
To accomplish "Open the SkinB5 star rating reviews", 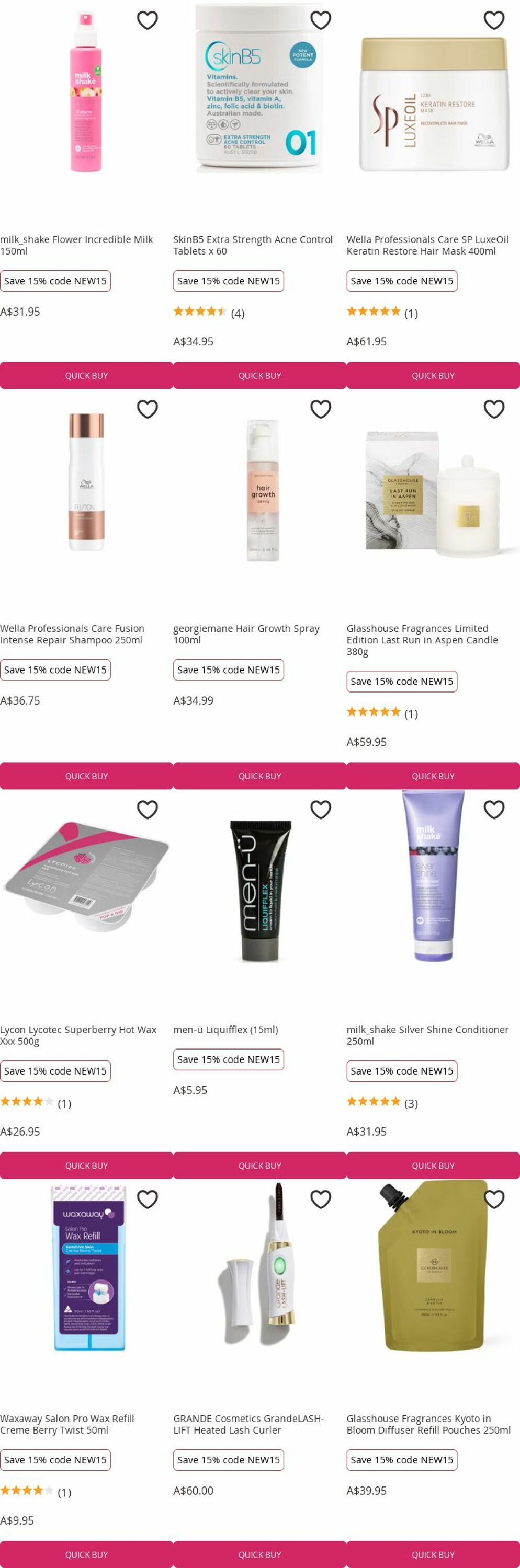I will [x=209, y=313].
